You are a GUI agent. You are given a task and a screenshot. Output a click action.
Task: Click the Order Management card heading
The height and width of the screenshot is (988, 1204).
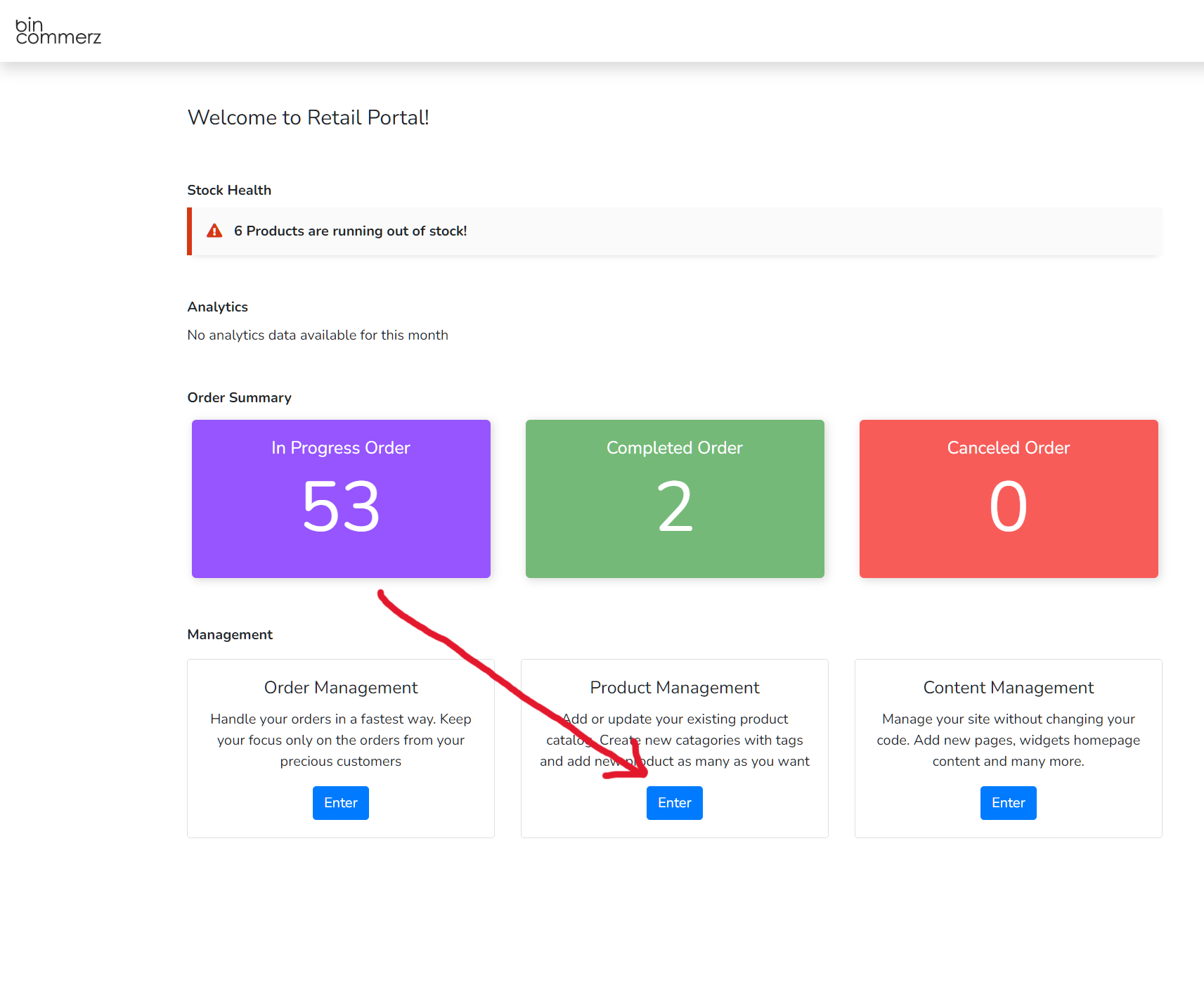click(x=341, y=688)
